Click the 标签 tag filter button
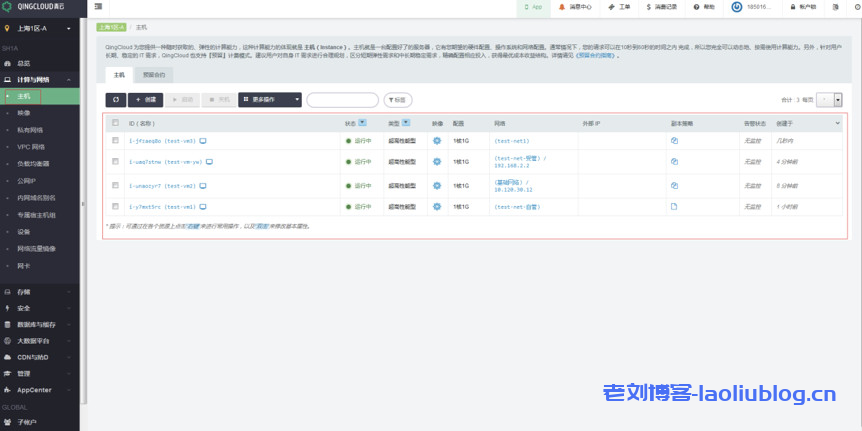 point(397,100)
